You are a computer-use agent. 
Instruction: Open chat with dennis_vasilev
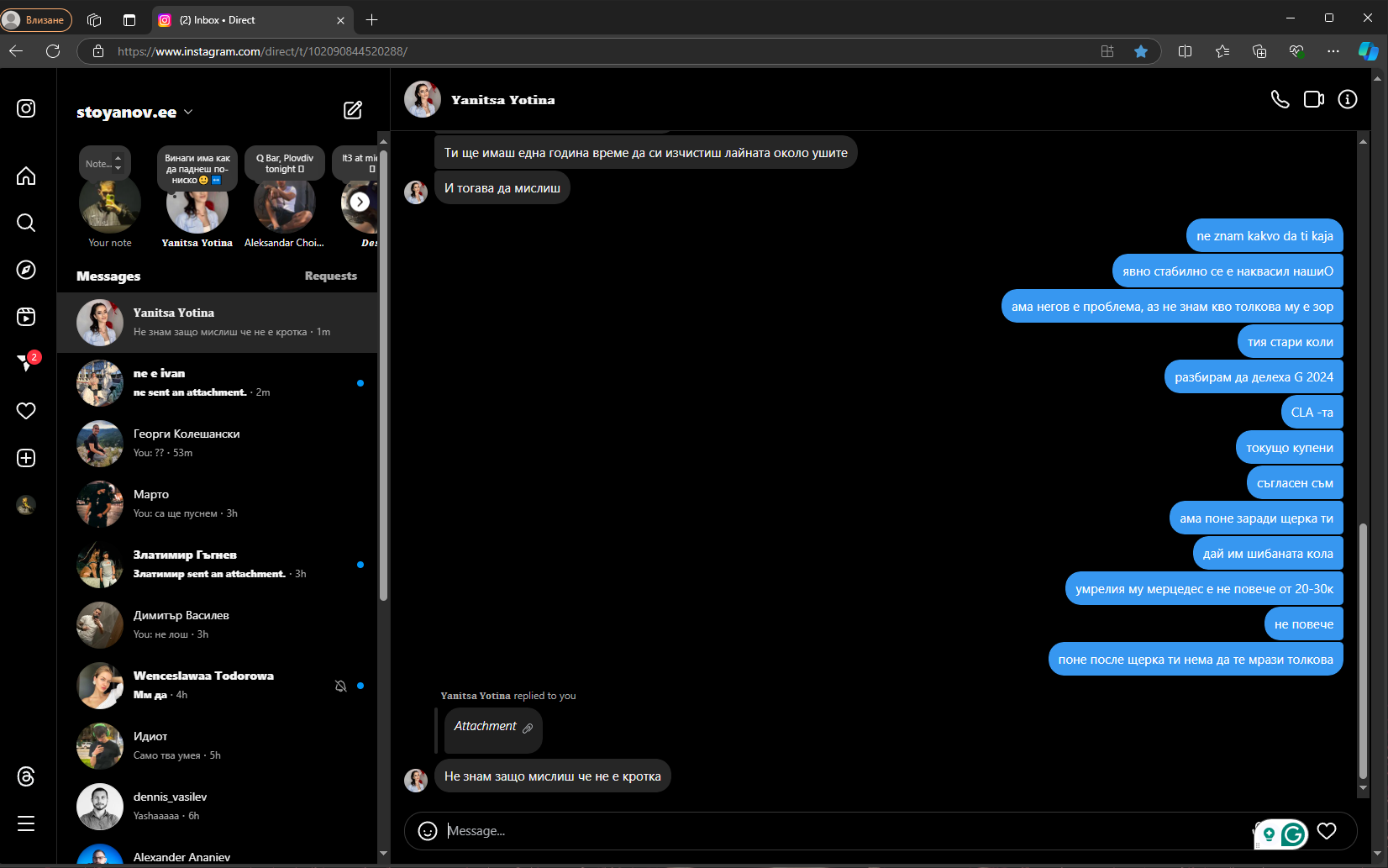(x=218, y=807)
